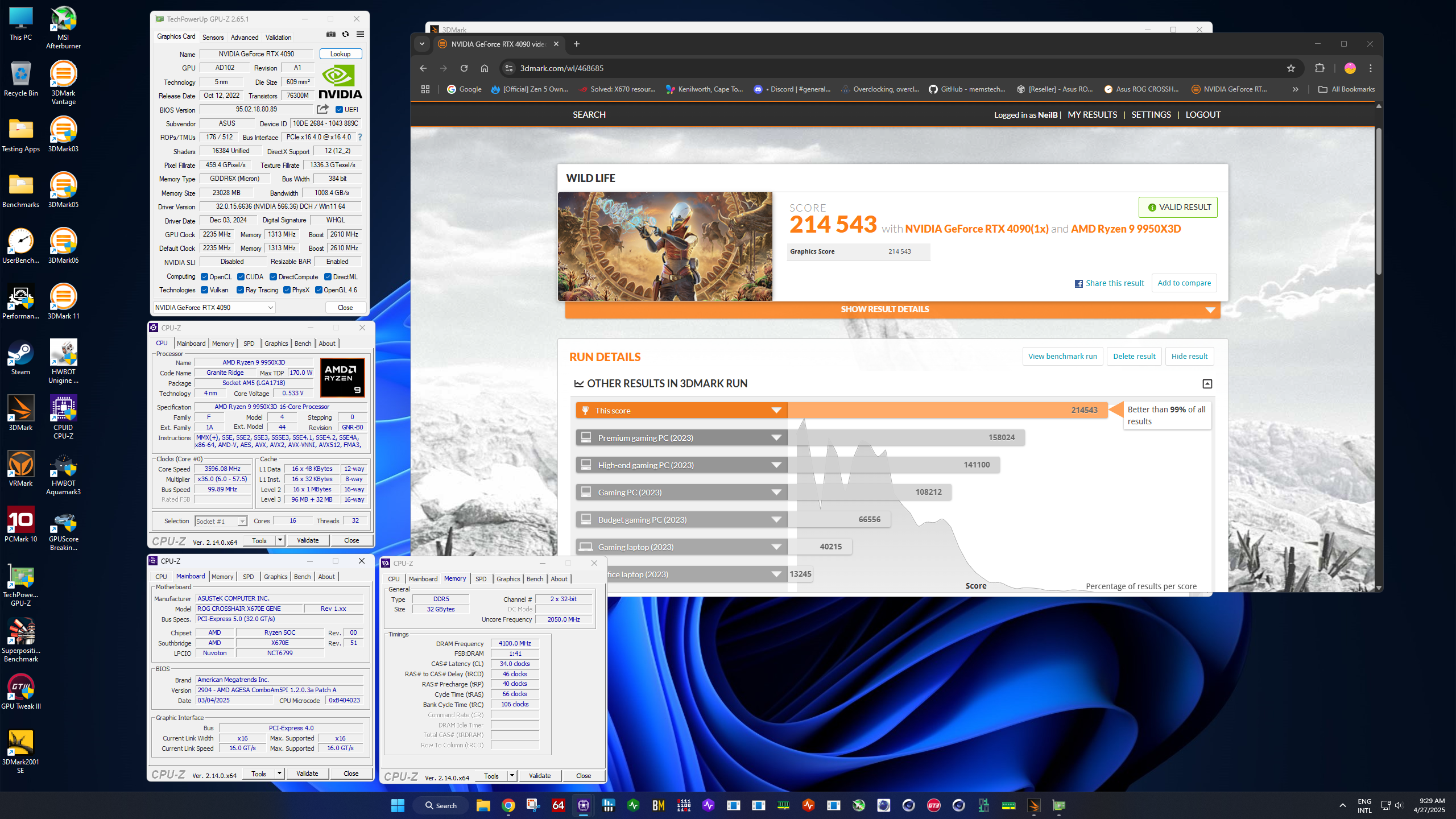Open Chrome from the taskbar
This screenshot has width=1456, height=819.
tap(508, 805)
